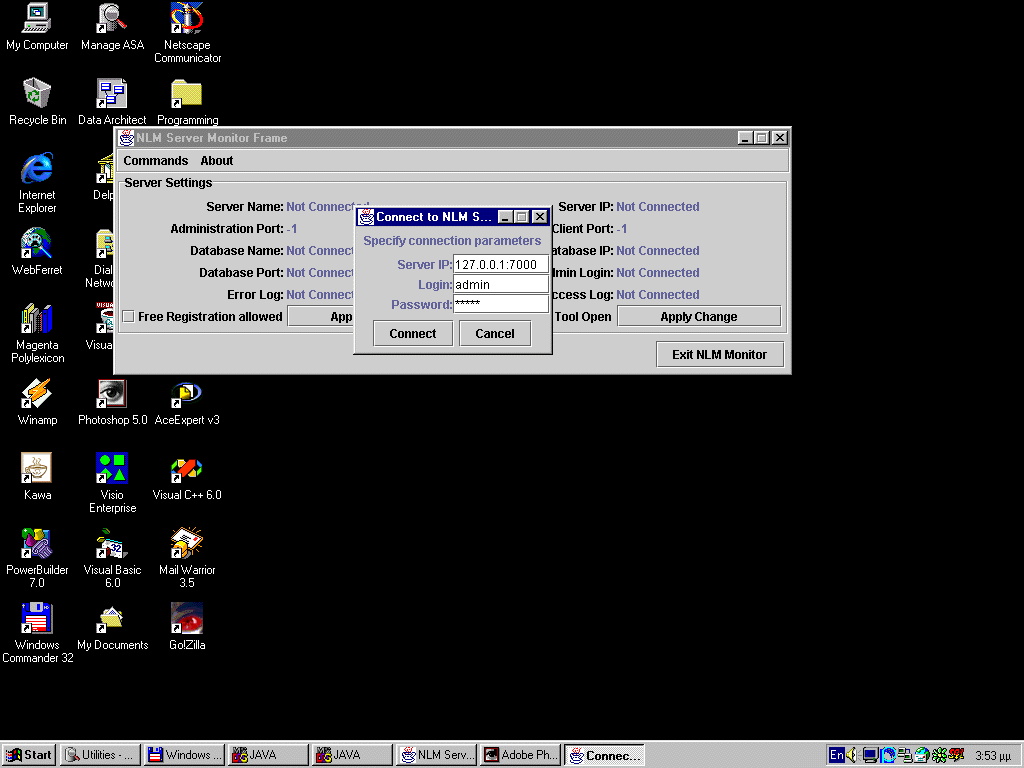Launch Magenta Polylexicon icon
This screenshot has height=768, width=1024.
click(x=37, y=333)
